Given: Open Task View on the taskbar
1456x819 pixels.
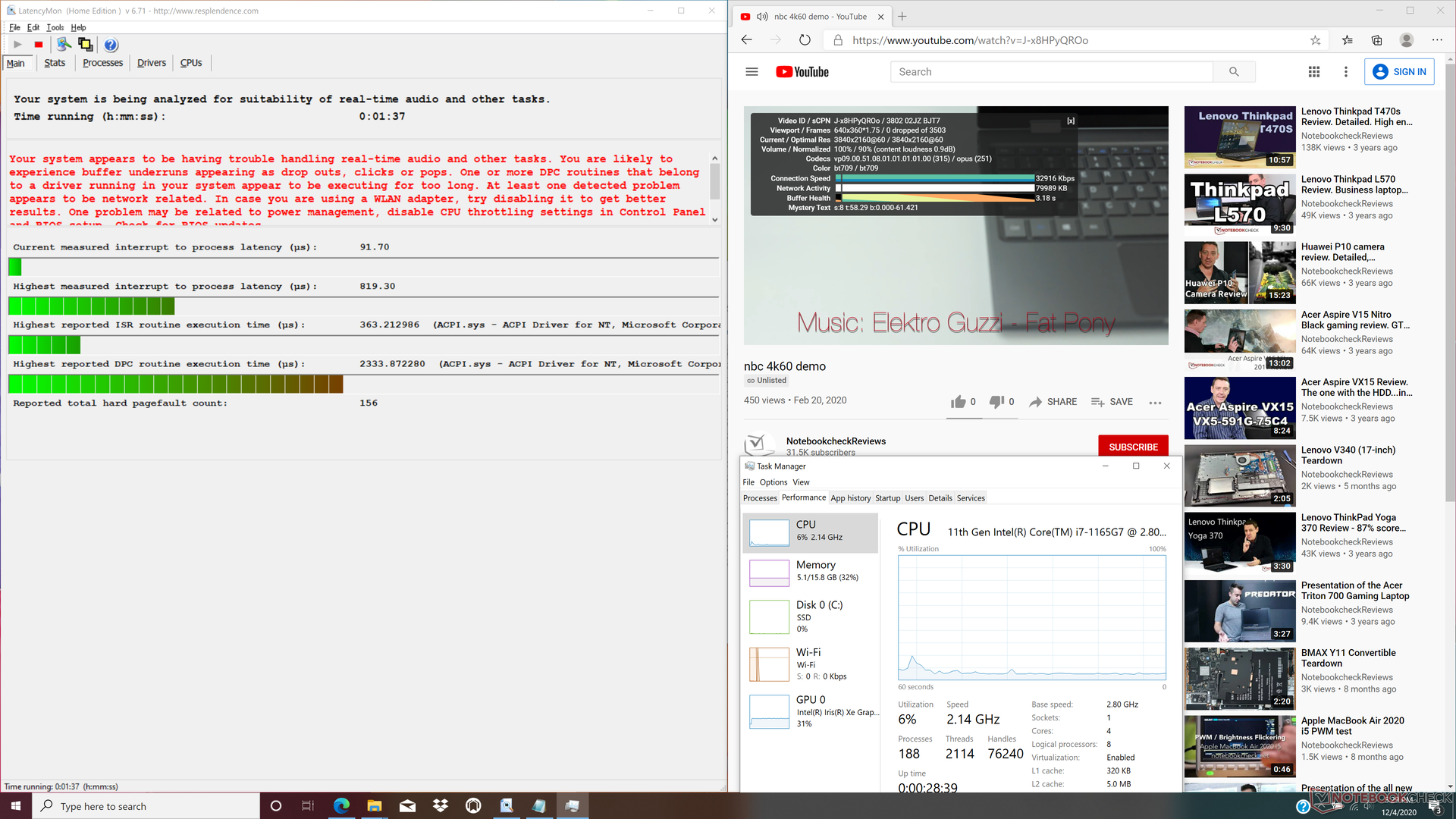Looking at the screenshot, I should tap(308, 805).
